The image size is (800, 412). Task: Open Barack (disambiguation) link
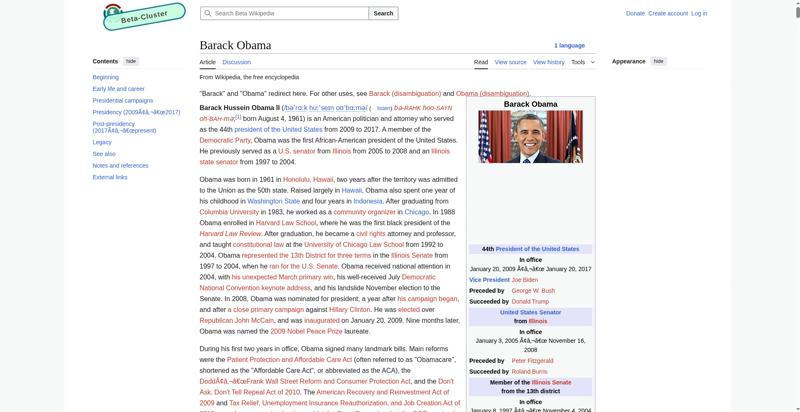tap(405, 93)
